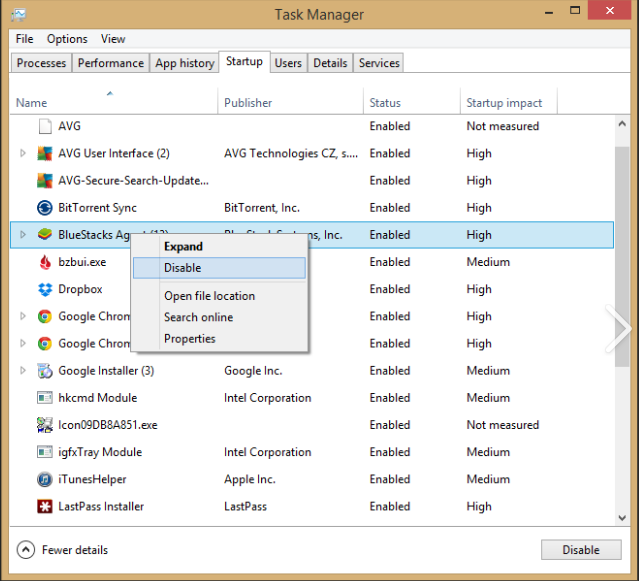Click the BitTorrent Sync app icon
This screenshot has height=581, width=639.
click(x=44, y=208)
